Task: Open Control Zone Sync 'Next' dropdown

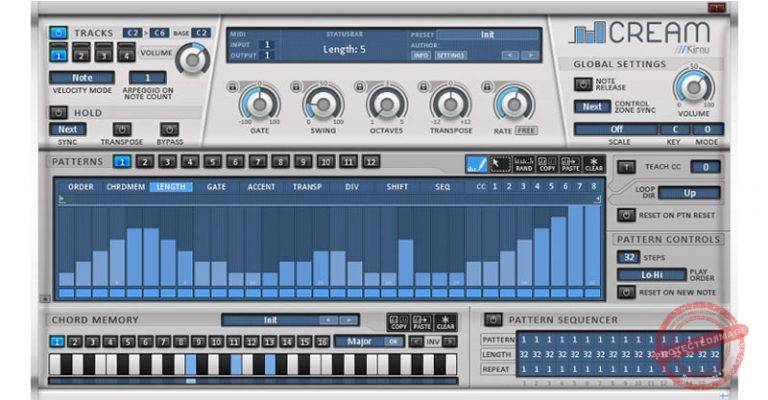Action: point(592,106)
